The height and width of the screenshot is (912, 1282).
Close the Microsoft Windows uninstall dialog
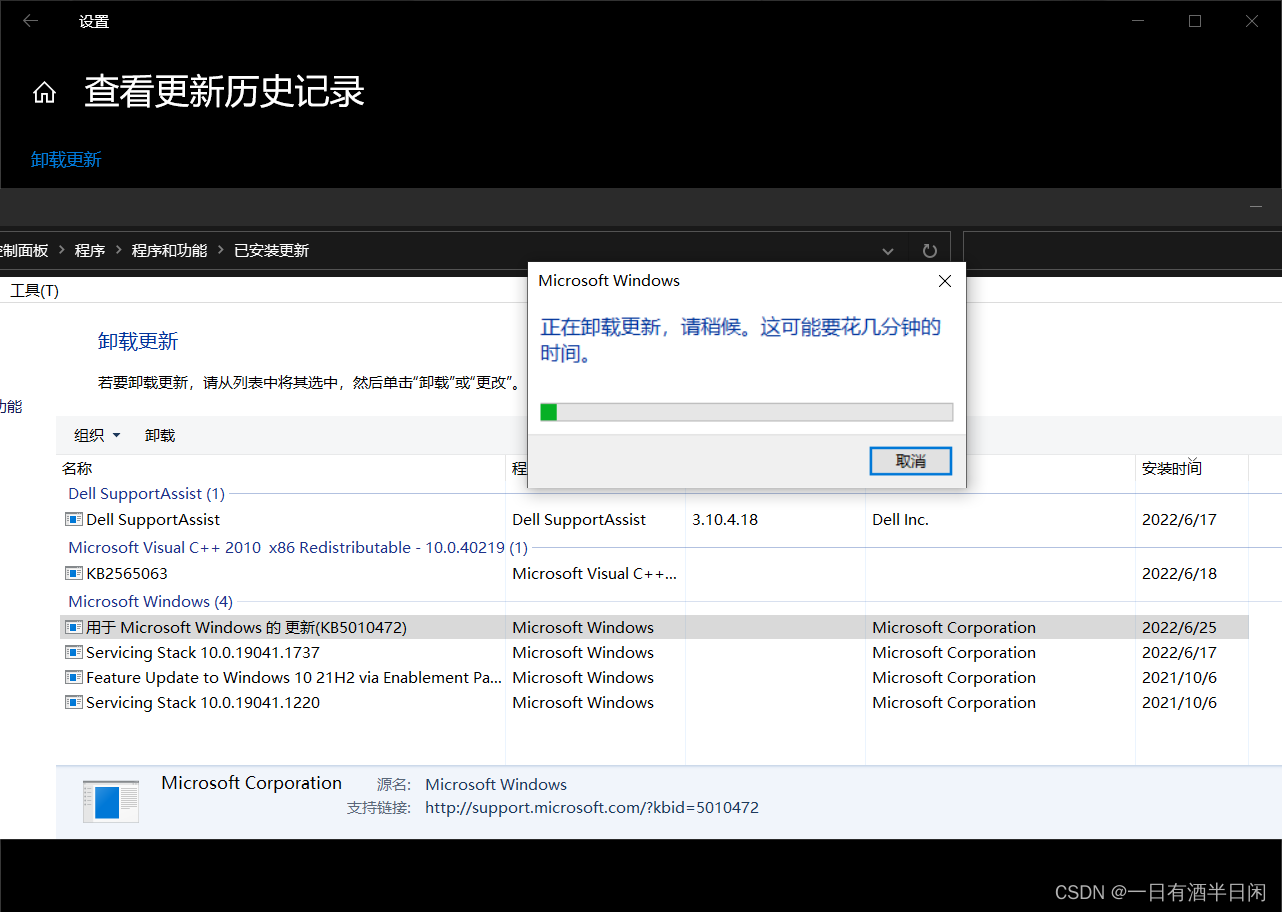pos(944,281)
